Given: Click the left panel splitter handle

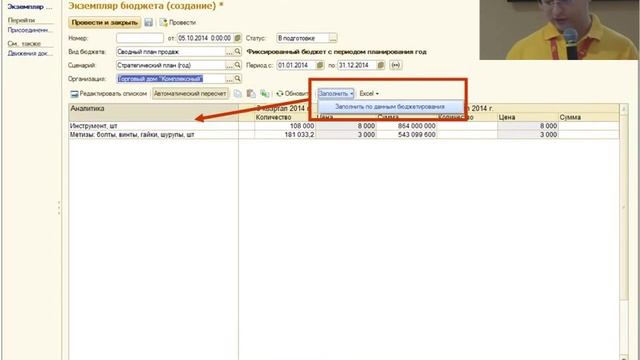Looking at the screenshot, I should 59,208.
